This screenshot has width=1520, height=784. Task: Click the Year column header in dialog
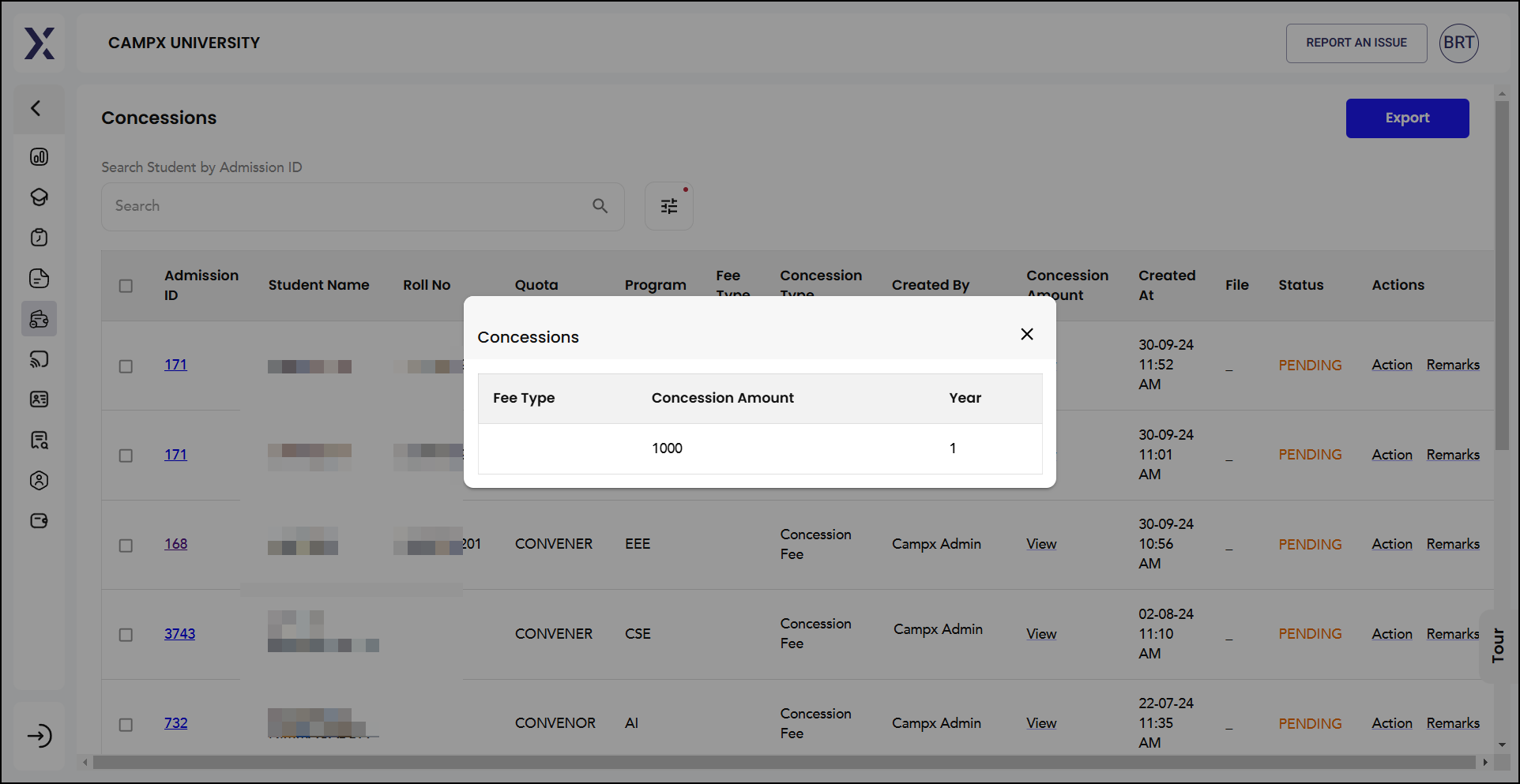pos(965,398)
